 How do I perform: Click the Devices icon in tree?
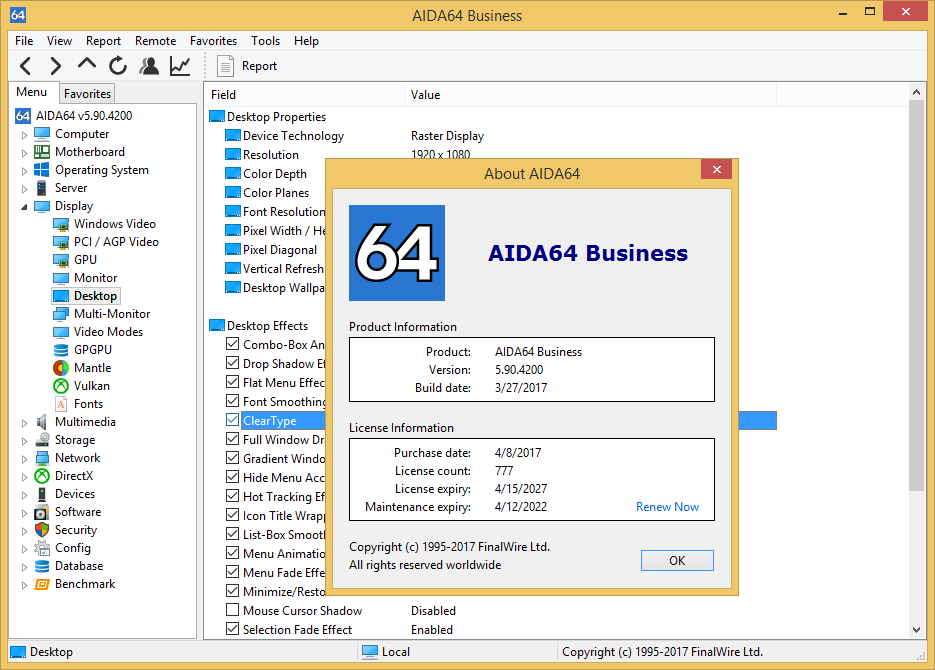coord(42,494)
